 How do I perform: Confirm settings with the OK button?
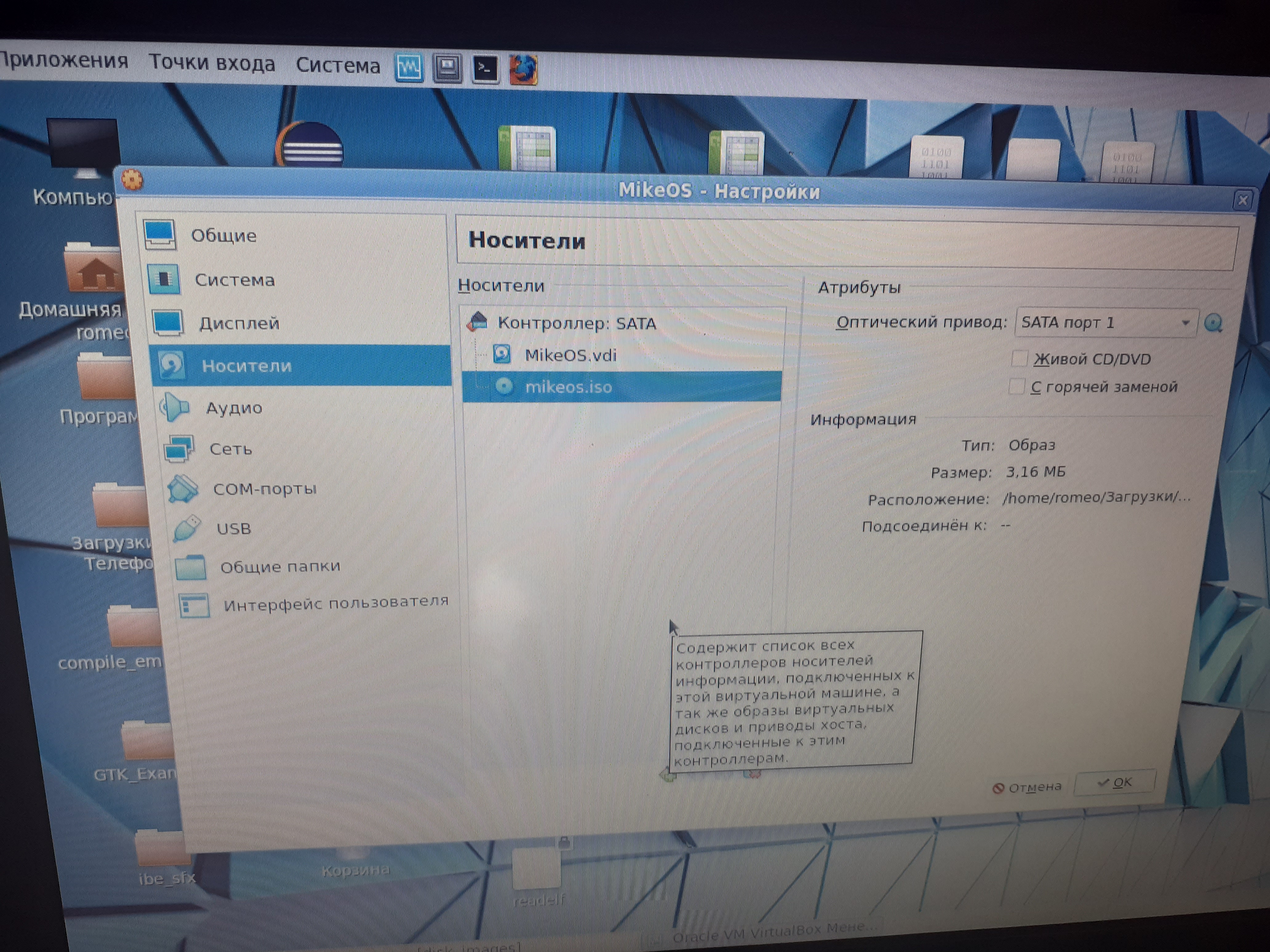tap(1115, 783)
